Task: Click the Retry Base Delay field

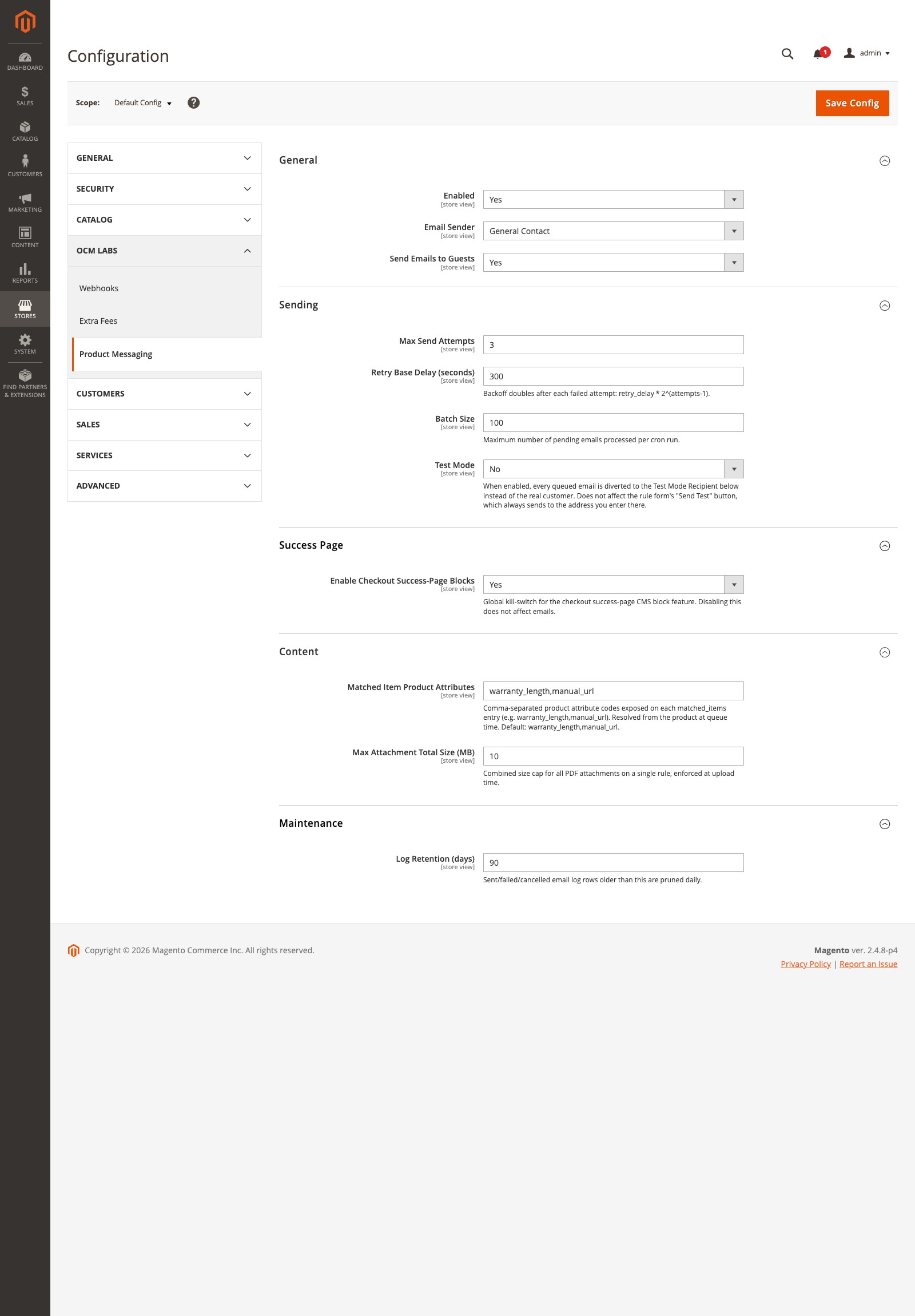Action: coord(613,376)
